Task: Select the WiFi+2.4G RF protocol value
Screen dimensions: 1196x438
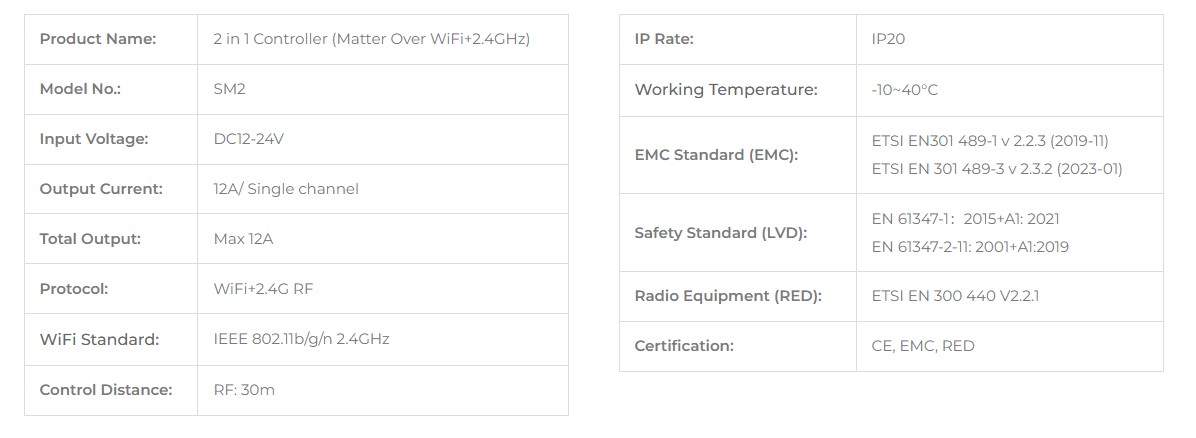Action: click(x=264, y=289)
